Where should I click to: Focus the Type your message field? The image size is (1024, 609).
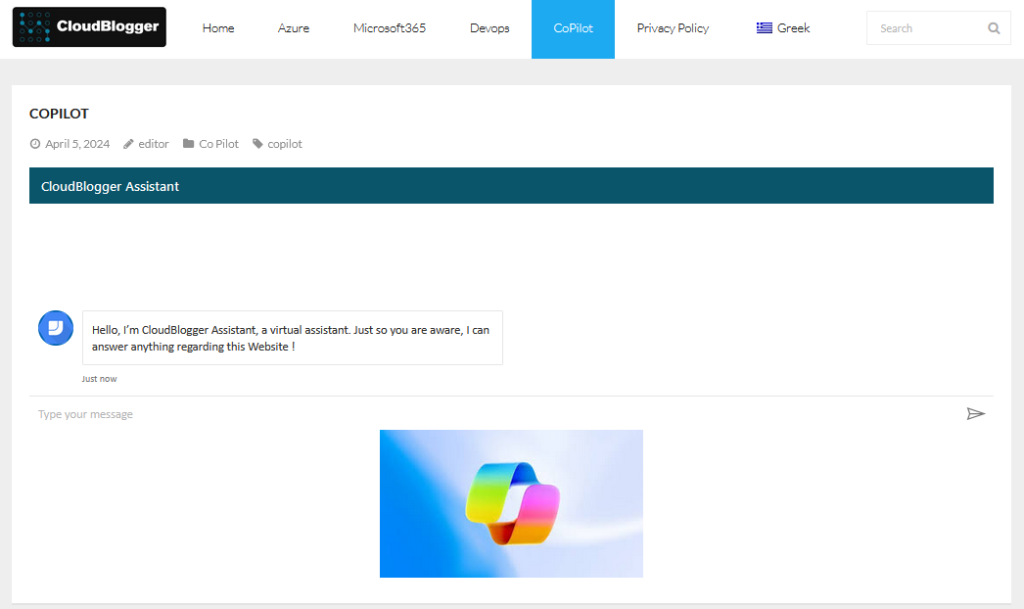496,414
